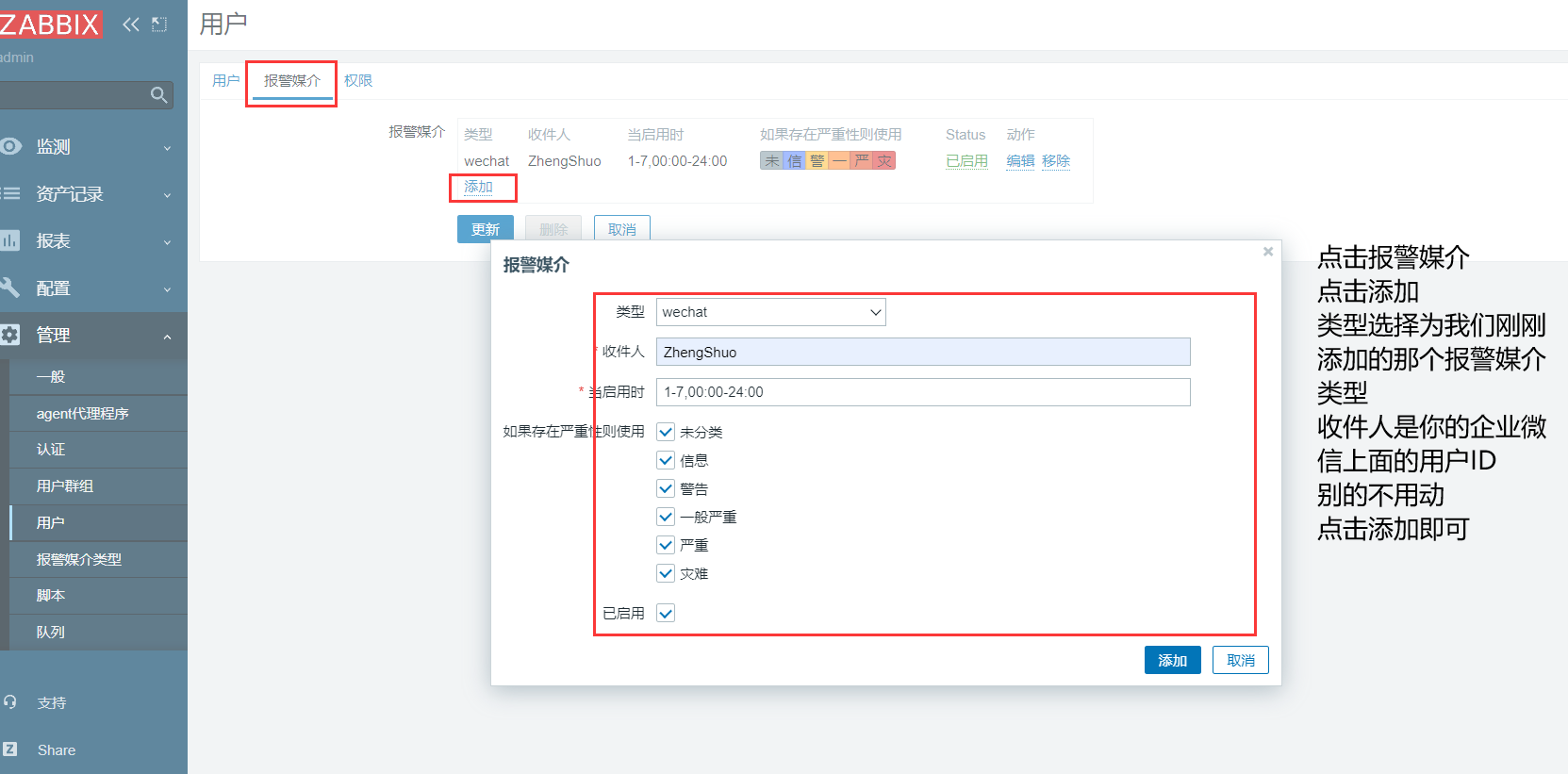The width and height of the screenshot is (1568, 774).
Task: Switch to the 权限 tab
Action: coord(358,81)
